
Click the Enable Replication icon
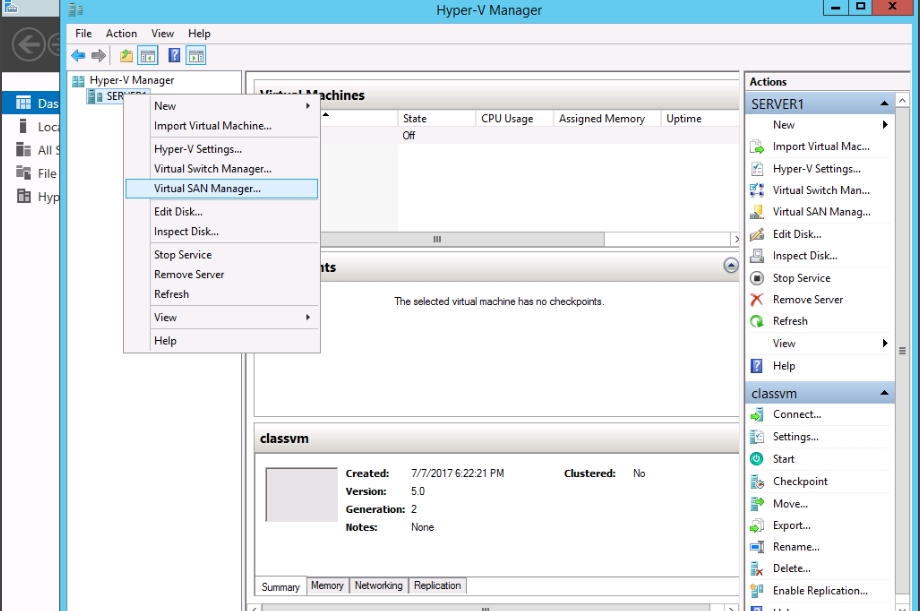coord(757,590)
